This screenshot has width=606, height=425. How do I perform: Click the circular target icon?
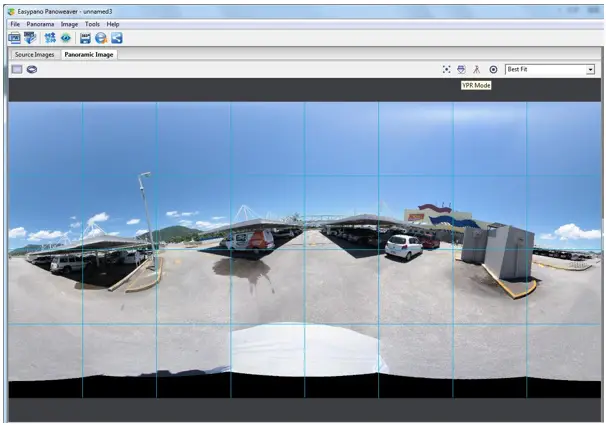[493, 70]
